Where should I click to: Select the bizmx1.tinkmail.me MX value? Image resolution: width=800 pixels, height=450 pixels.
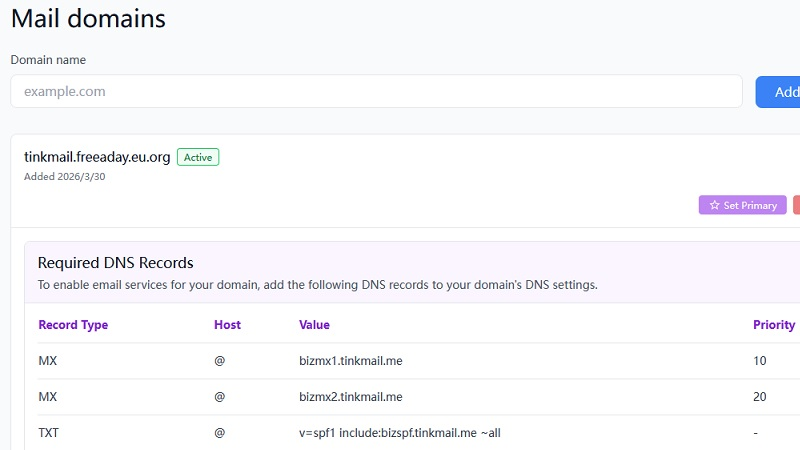coord(350,361)
